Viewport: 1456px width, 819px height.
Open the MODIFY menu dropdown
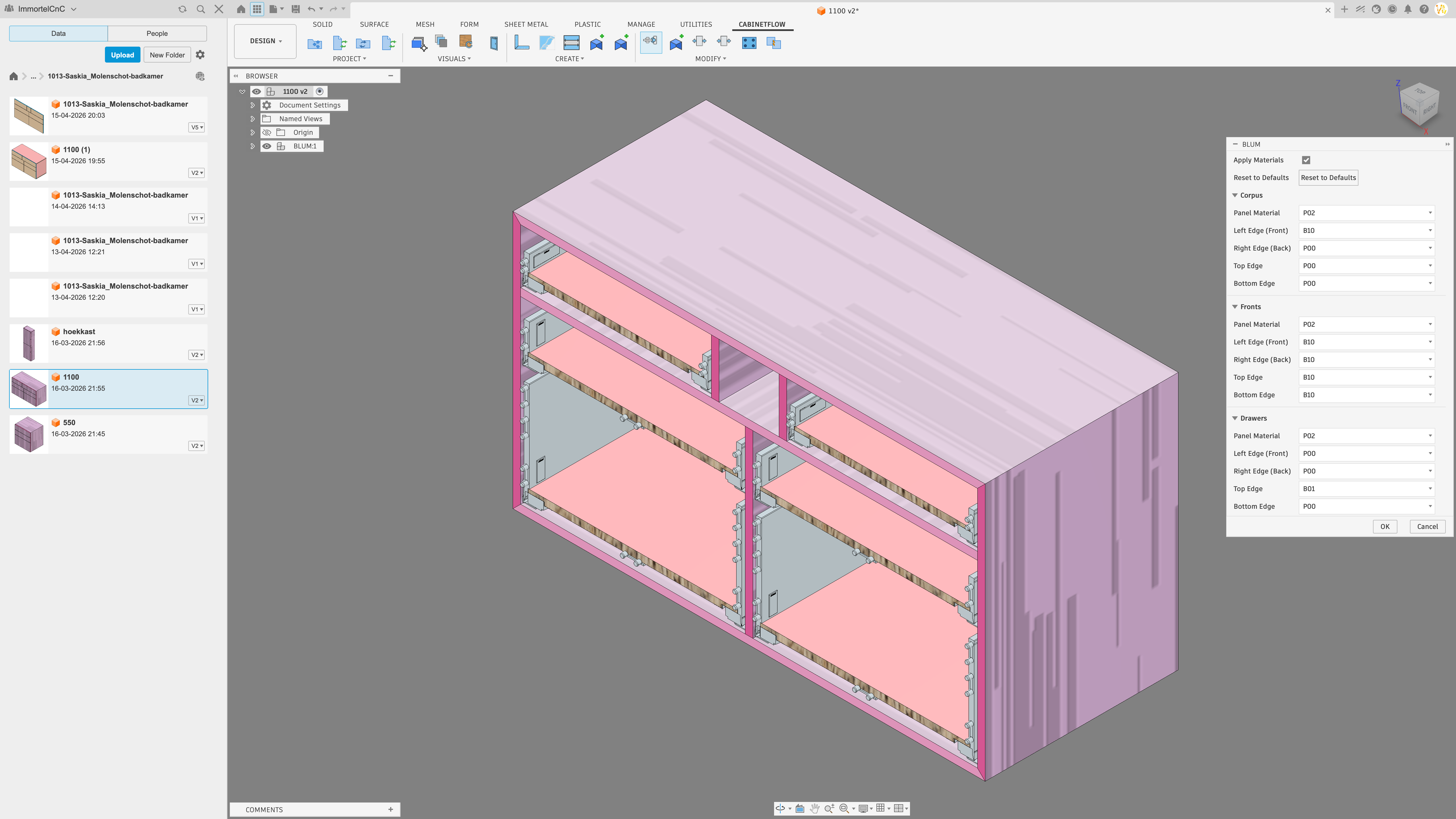pyautogui.click(x=710, y=59)
